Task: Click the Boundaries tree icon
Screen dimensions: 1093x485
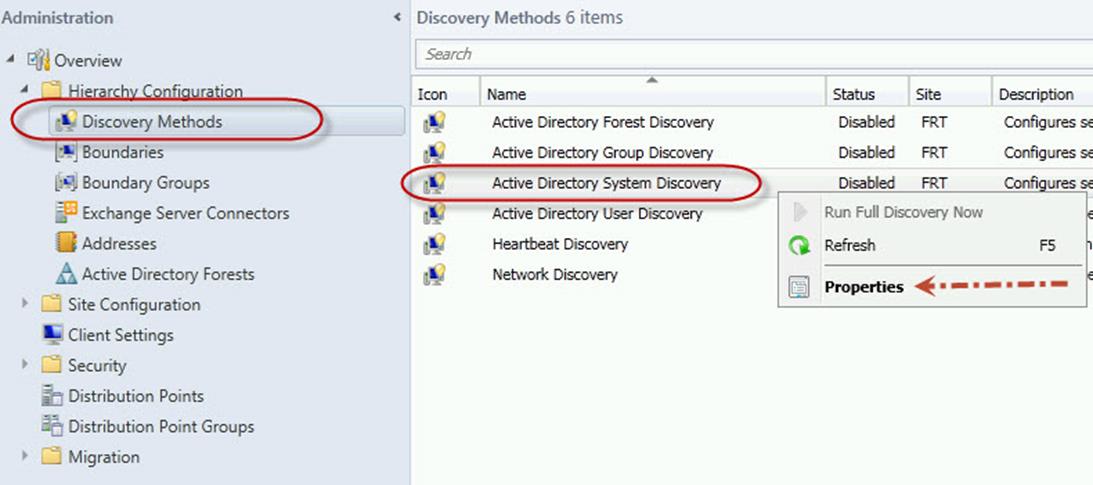Action: 66,152
